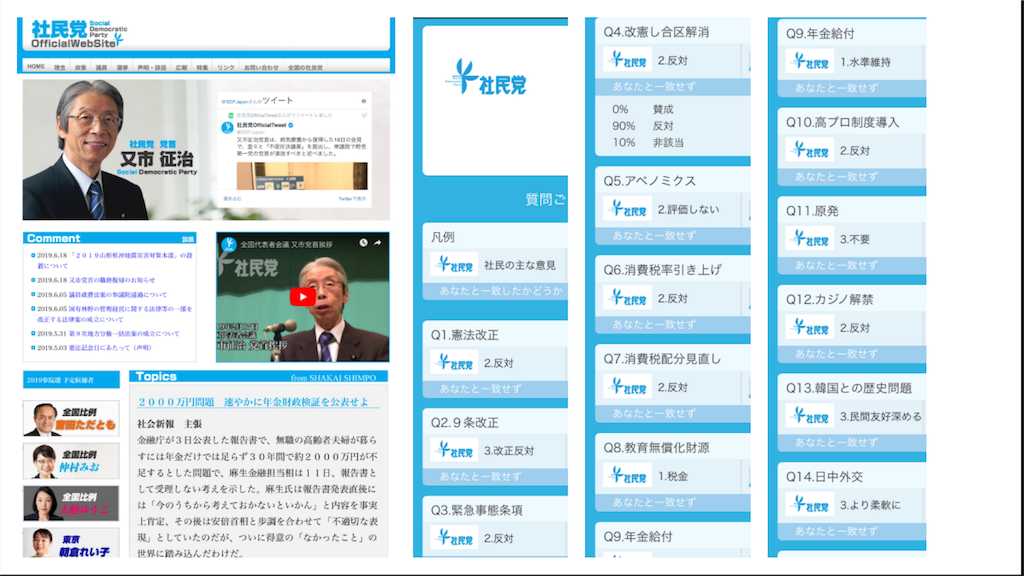Open the 議員歳費法案の参議院通過について comment link

point(118,295)
